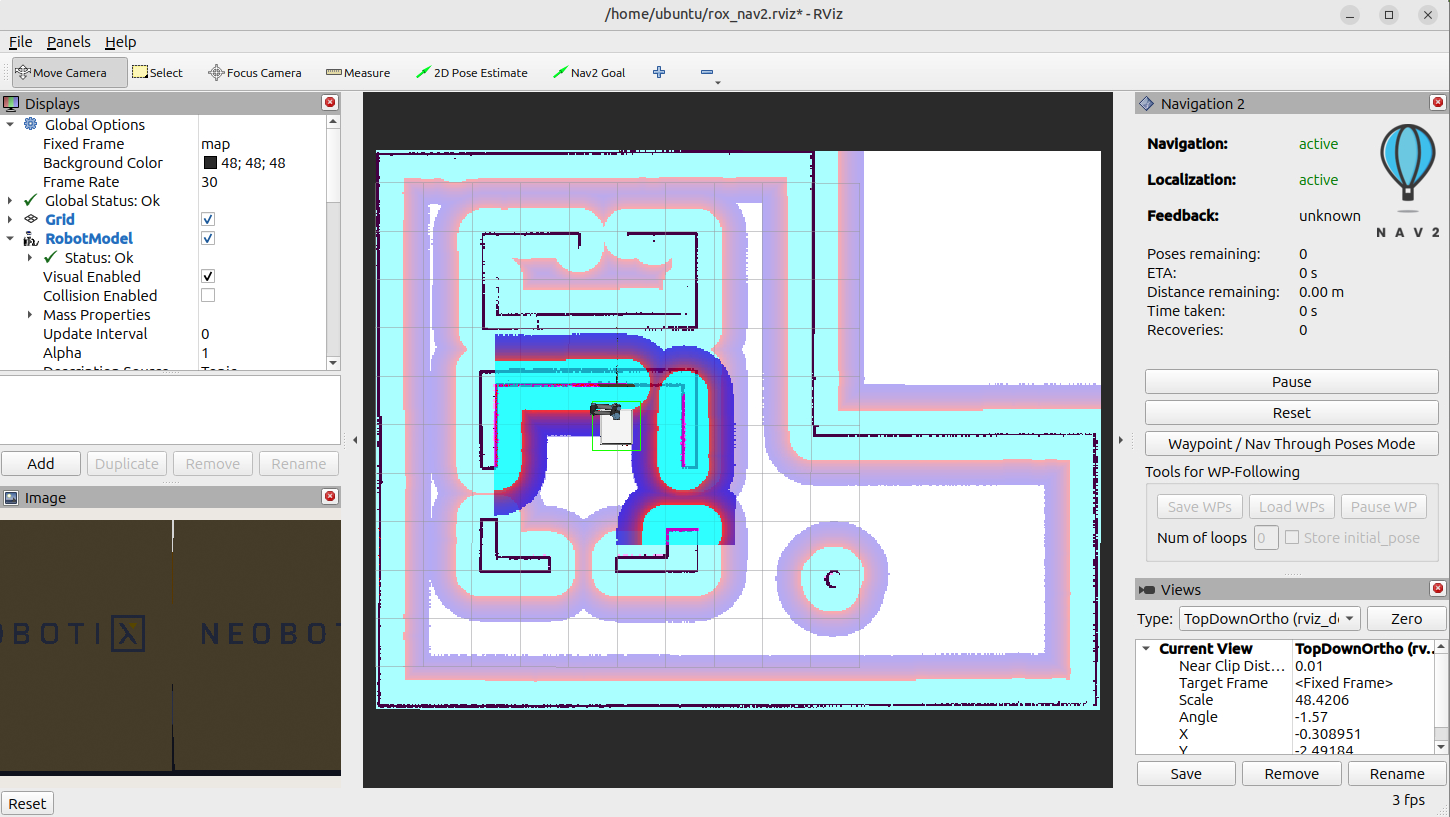Click the Views property scrollbar down arrow
This screenshot has width=1450, height=817.
pyautogui.click(x=1441, y=747)
